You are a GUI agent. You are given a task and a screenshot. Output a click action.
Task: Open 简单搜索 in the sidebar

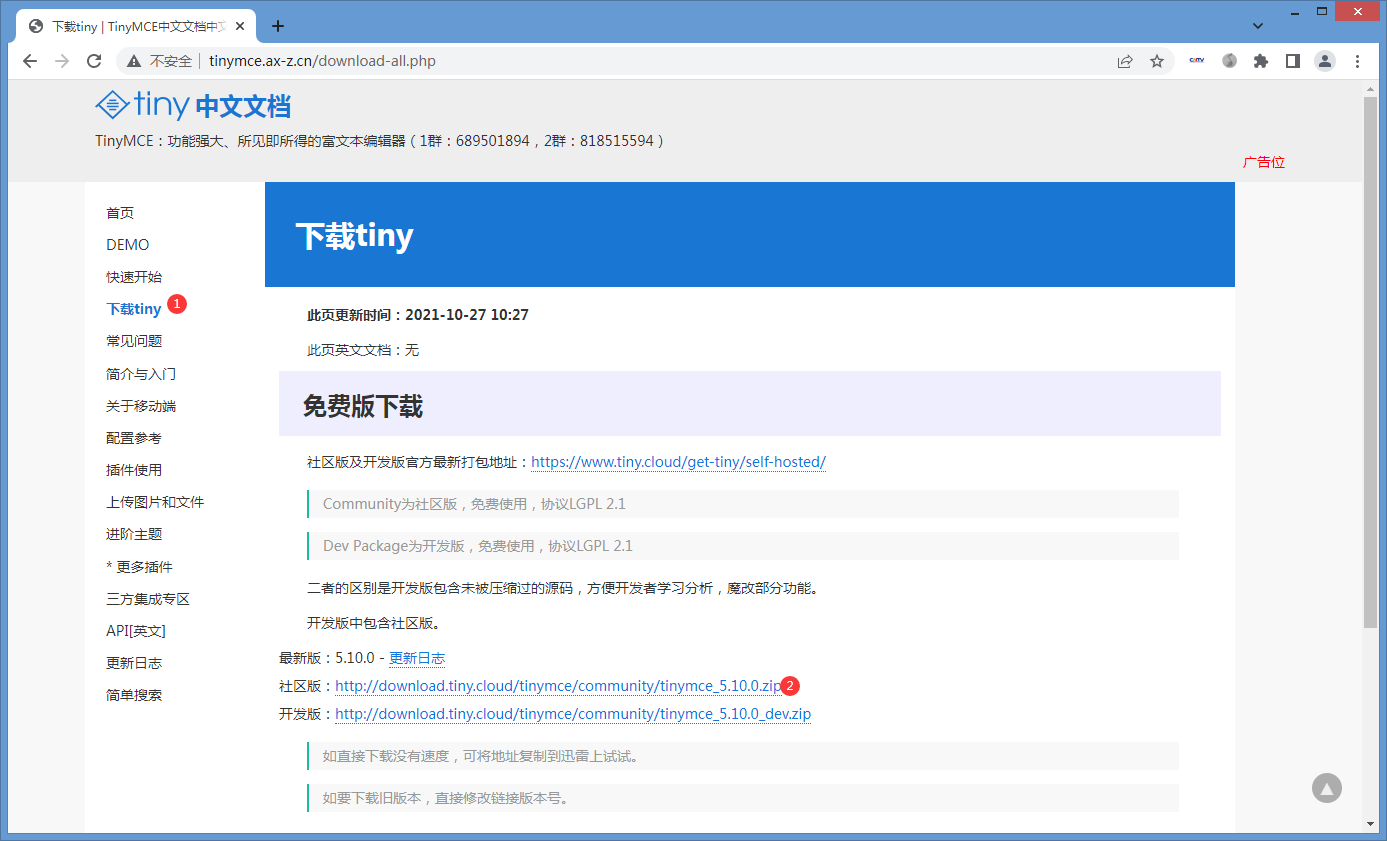(x=134, y=695)
